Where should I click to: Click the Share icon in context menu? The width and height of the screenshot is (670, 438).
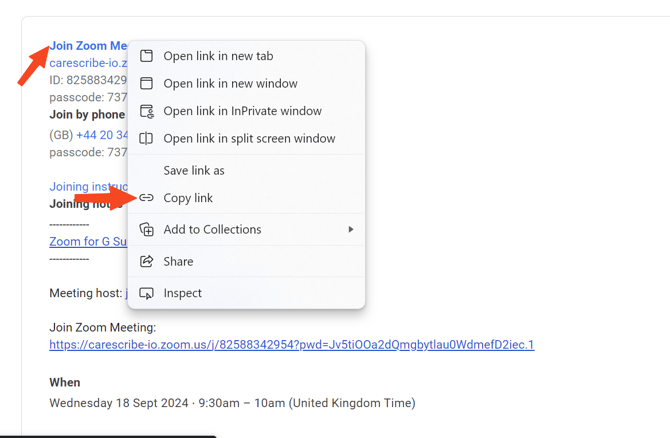click(147, 262)
